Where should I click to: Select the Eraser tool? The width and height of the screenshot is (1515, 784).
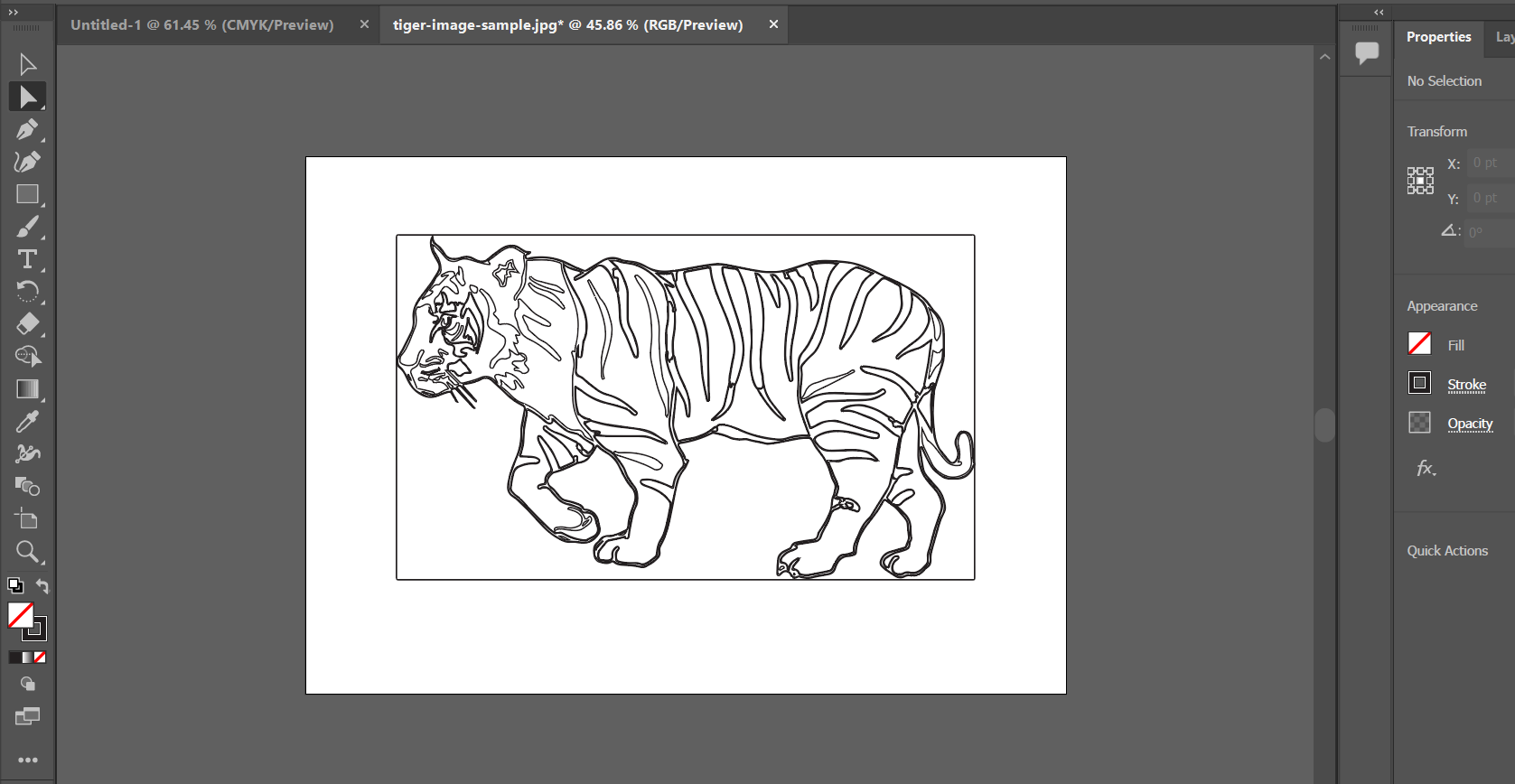(x=27, y=323)
